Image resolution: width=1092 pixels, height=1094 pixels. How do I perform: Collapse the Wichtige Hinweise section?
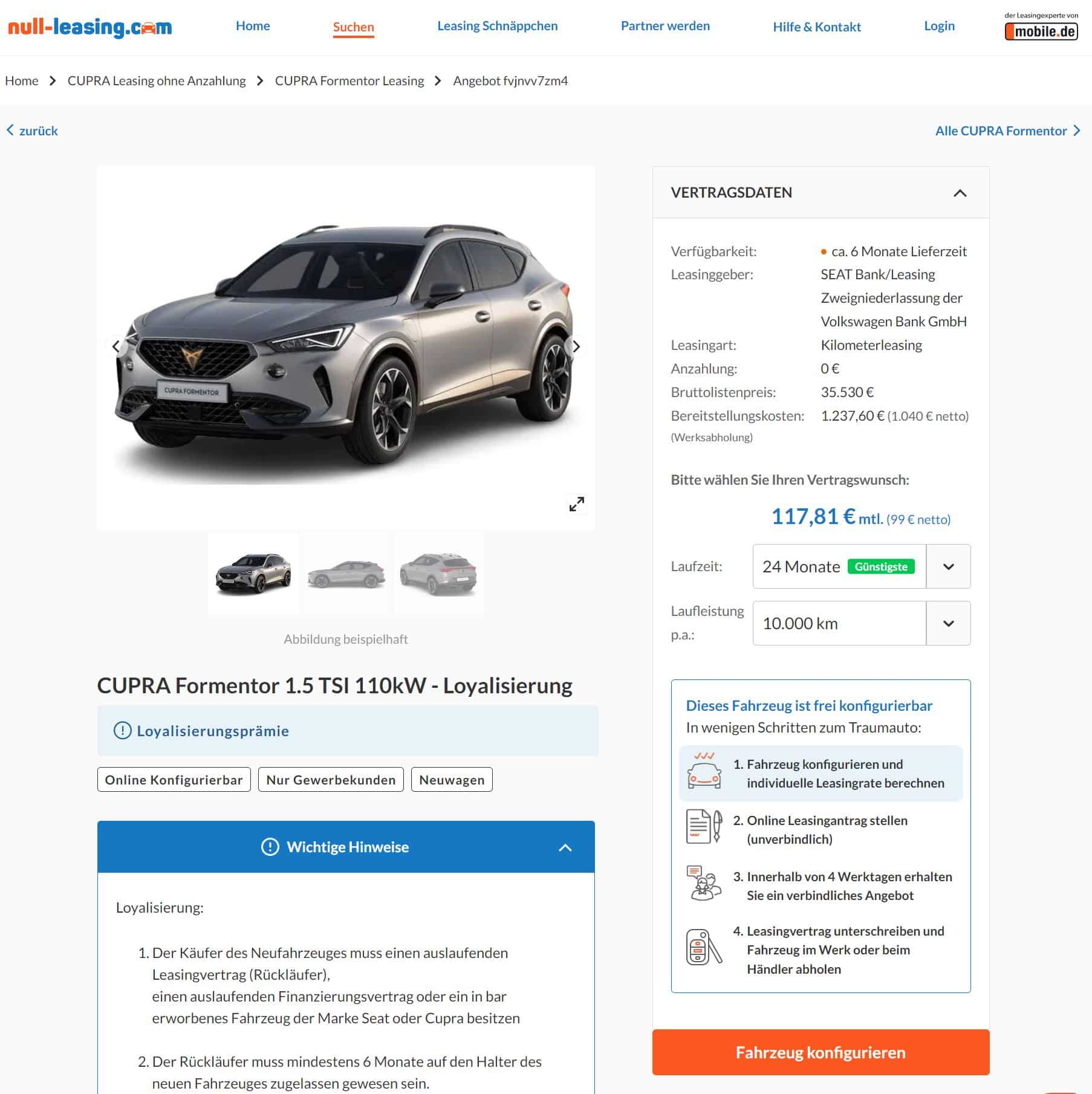565,847
